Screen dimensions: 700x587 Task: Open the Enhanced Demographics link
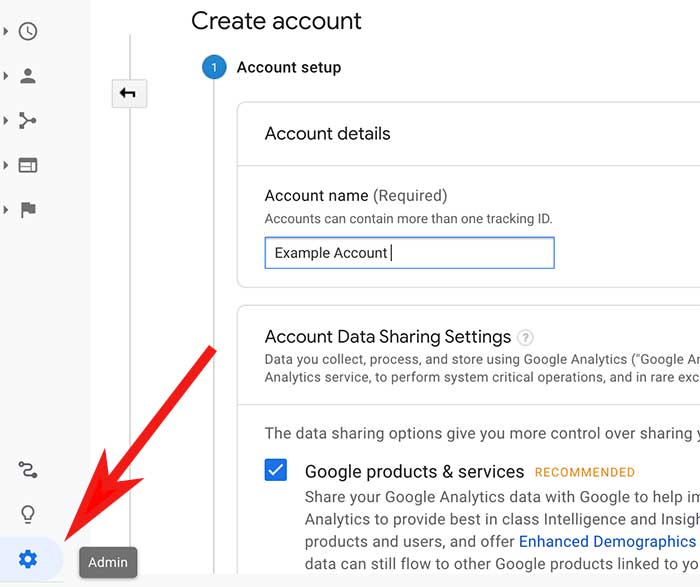click(x=606, y=541)
